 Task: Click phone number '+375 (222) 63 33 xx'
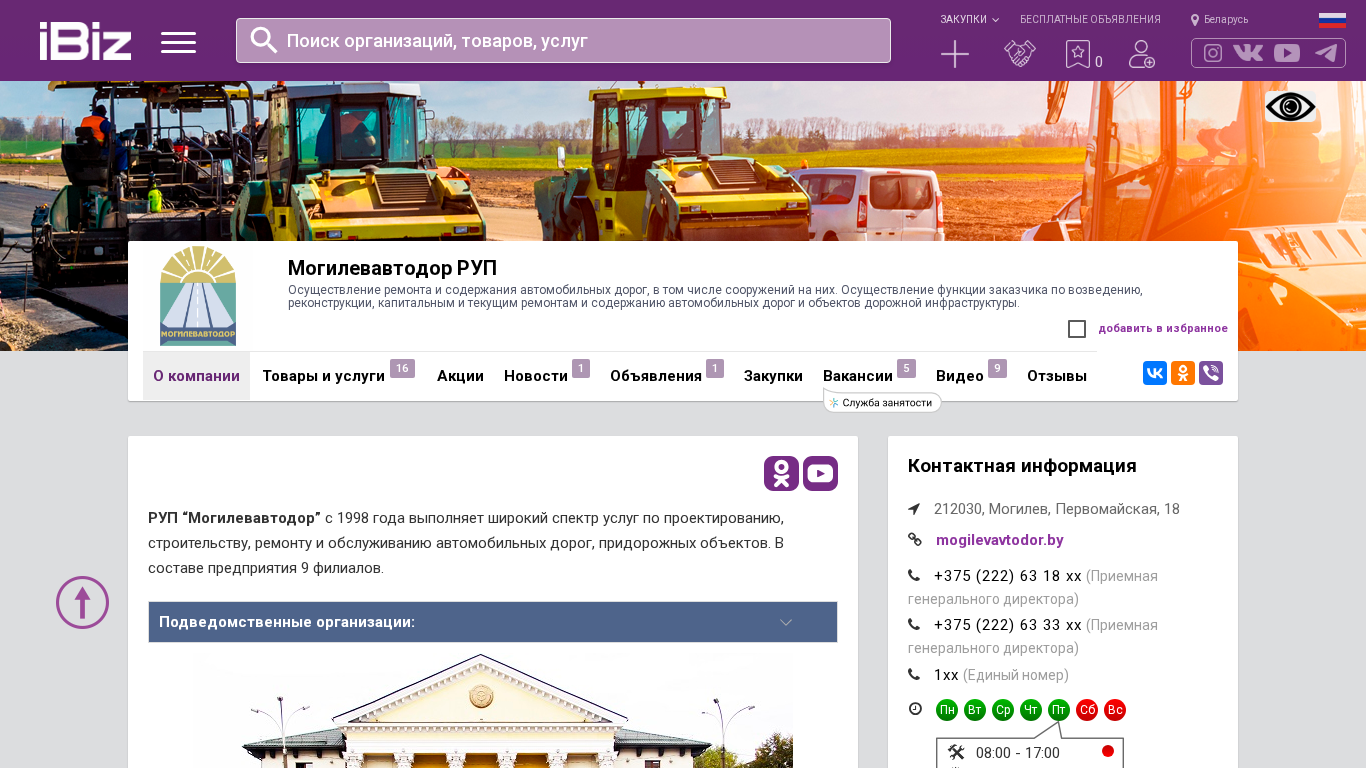pos(1008,625)
